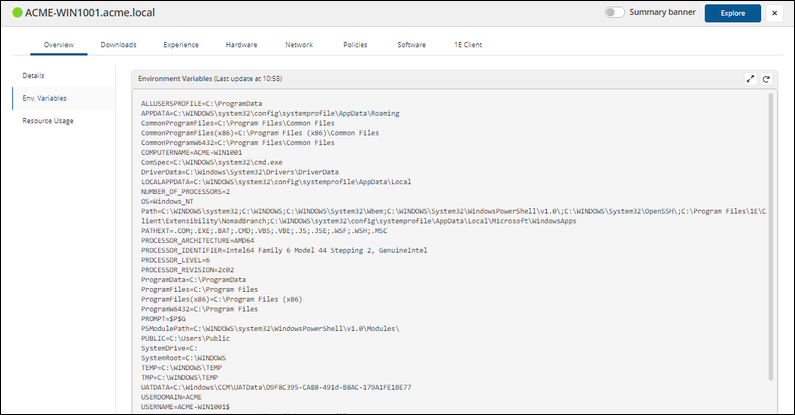The width and height of the screenshot is (795, 415).
Task: Select the Hardware tab
Action: [x=241, y=45]
